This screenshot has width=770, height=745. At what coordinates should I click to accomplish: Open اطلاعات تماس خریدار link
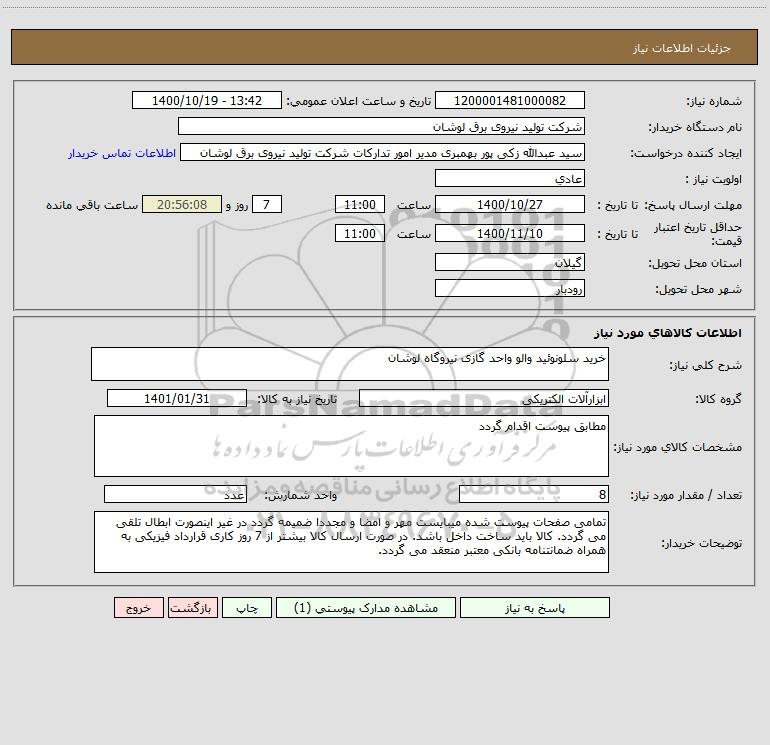[x=122, y=153]
